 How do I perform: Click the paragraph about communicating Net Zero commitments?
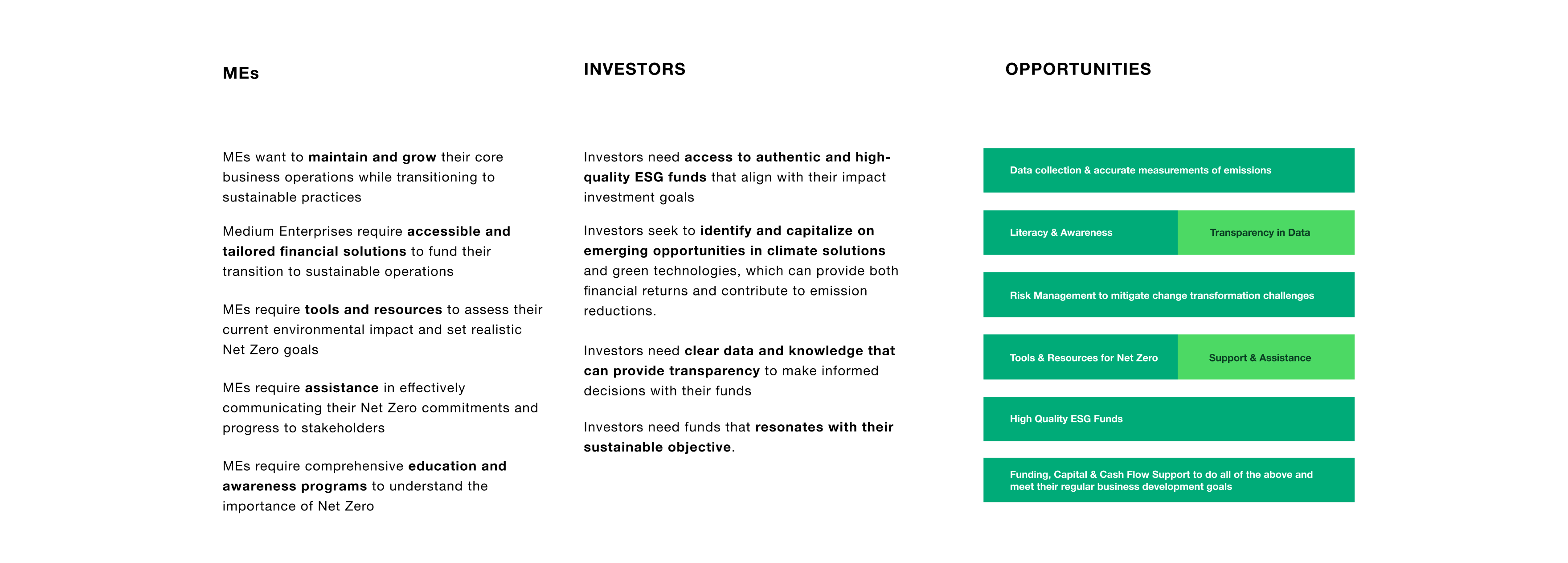click(380, 408)
